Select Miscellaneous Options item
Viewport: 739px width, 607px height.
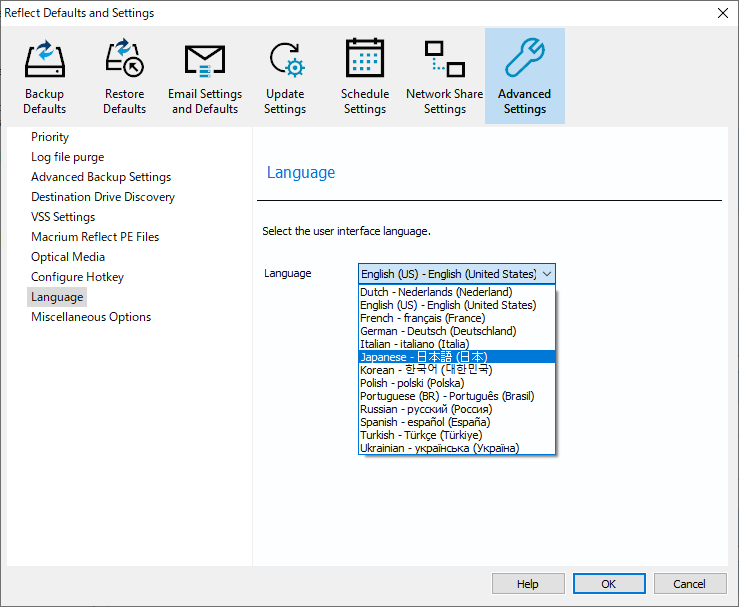(x=91, y=317)
